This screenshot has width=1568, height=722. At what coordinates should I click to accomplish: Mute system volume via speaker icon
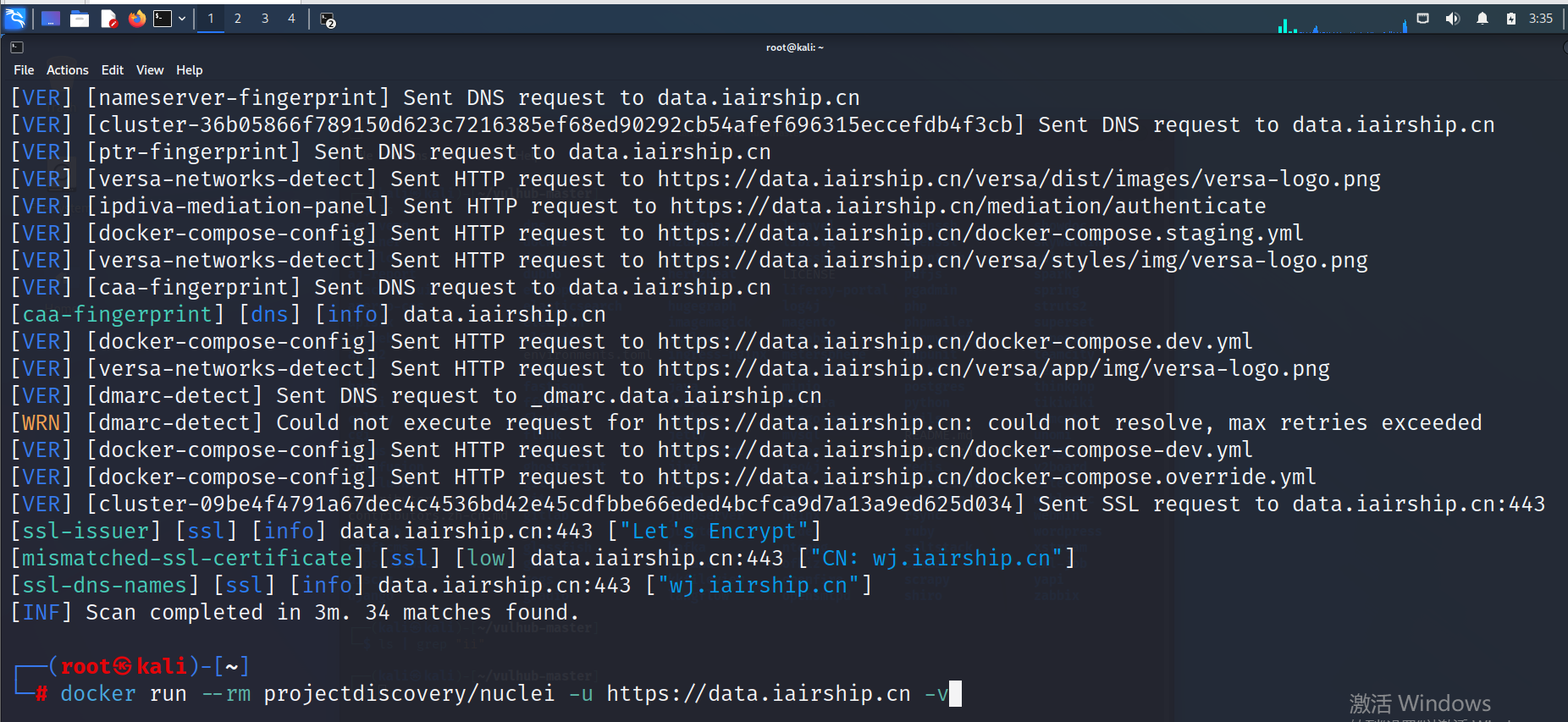(1453, 18)
